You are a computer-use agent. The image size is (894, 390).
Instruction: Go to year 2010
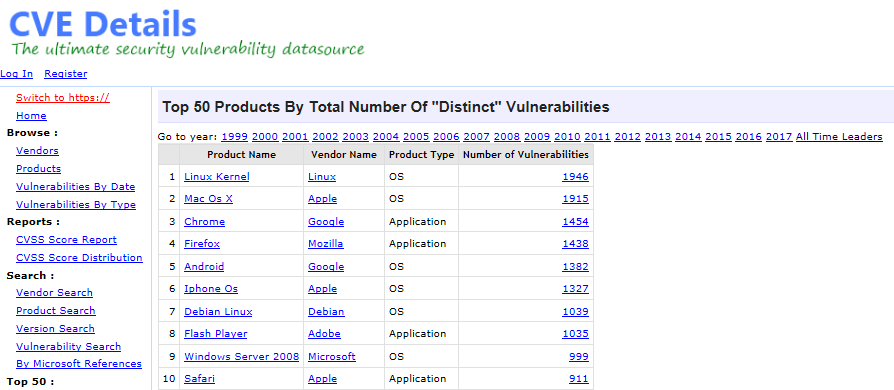point(567,137)
